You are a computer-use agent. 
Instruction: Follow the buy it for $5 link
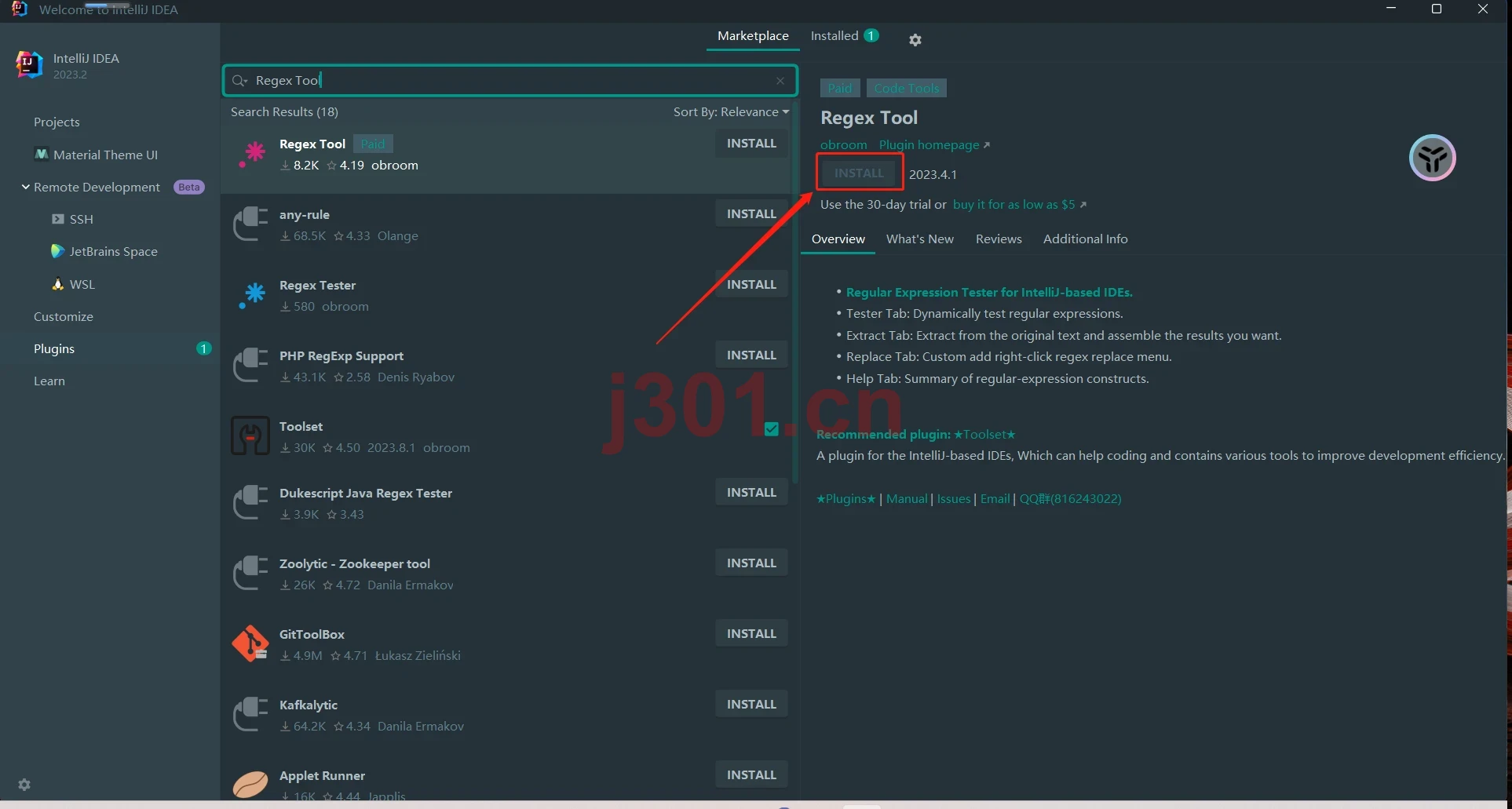tap(1019, 205)
